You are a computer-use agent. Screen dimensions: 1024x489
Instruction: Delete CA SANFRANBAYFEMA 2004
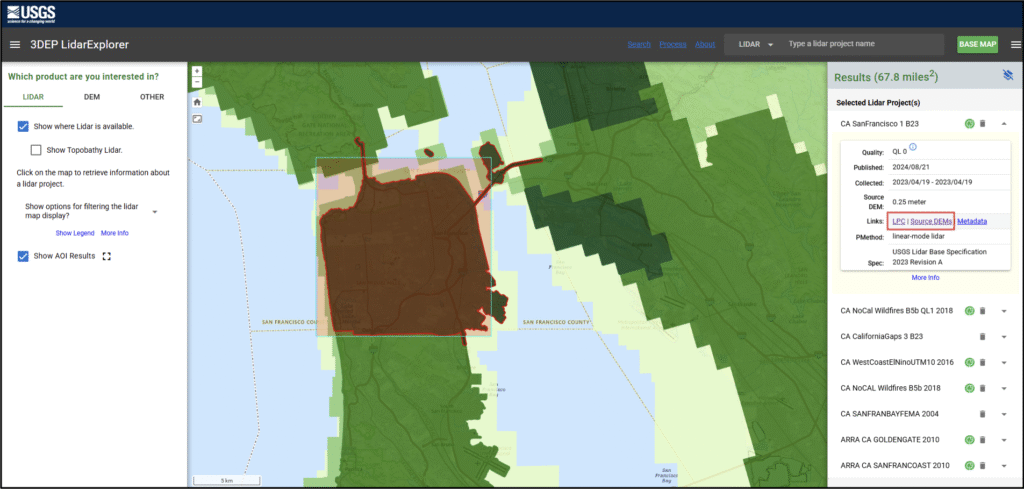(982, 414)
